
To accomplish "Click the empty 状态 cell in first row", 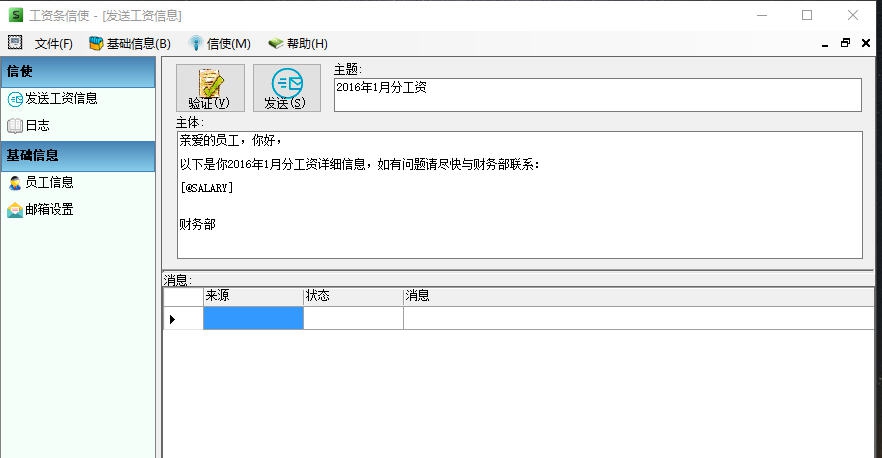I will 353,318.
